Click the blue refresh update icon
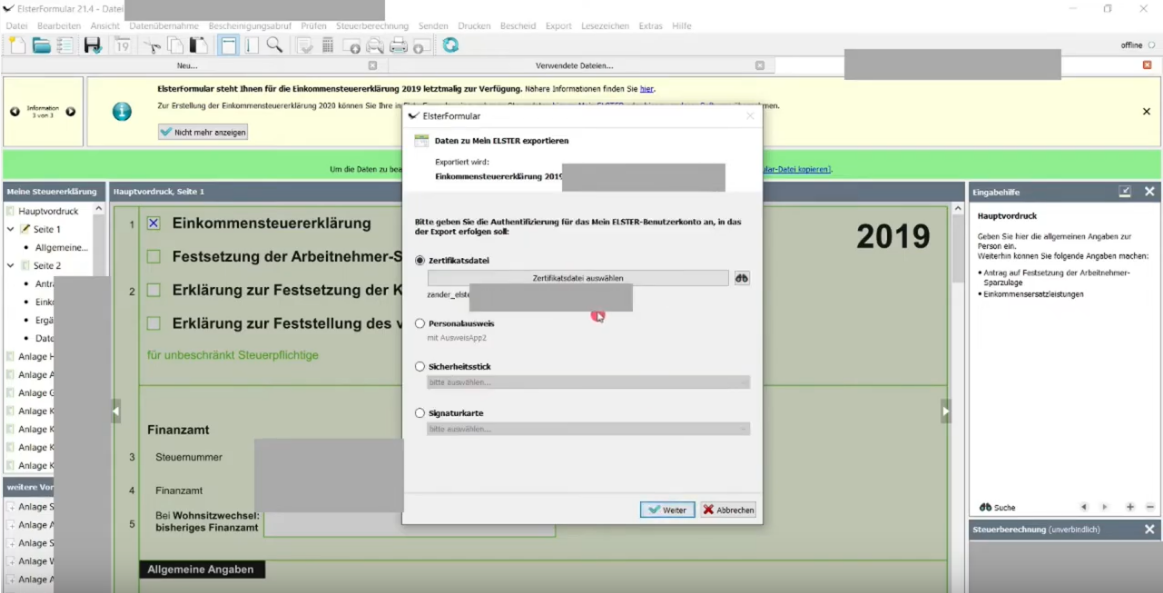 451,45
